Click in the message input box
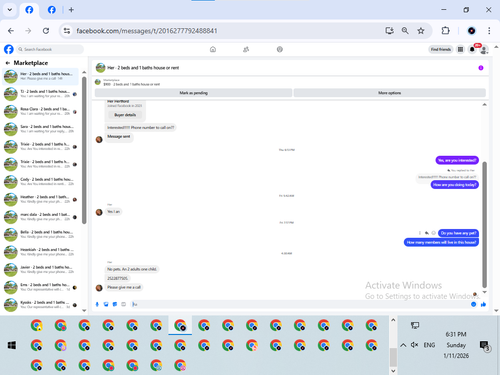 (300, 304)
